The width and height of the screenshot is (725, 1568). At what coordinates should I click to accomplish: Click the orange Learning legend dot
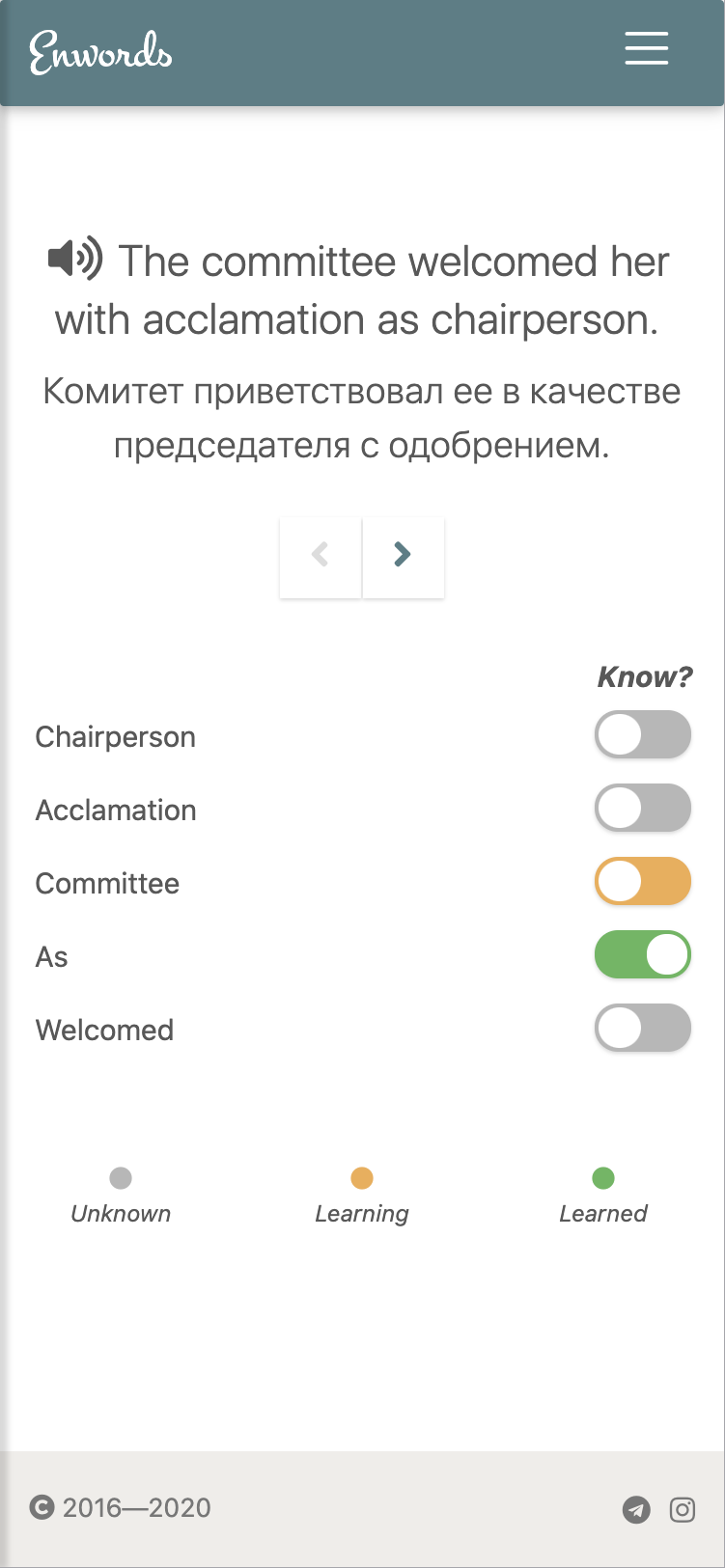(362, 1178)
